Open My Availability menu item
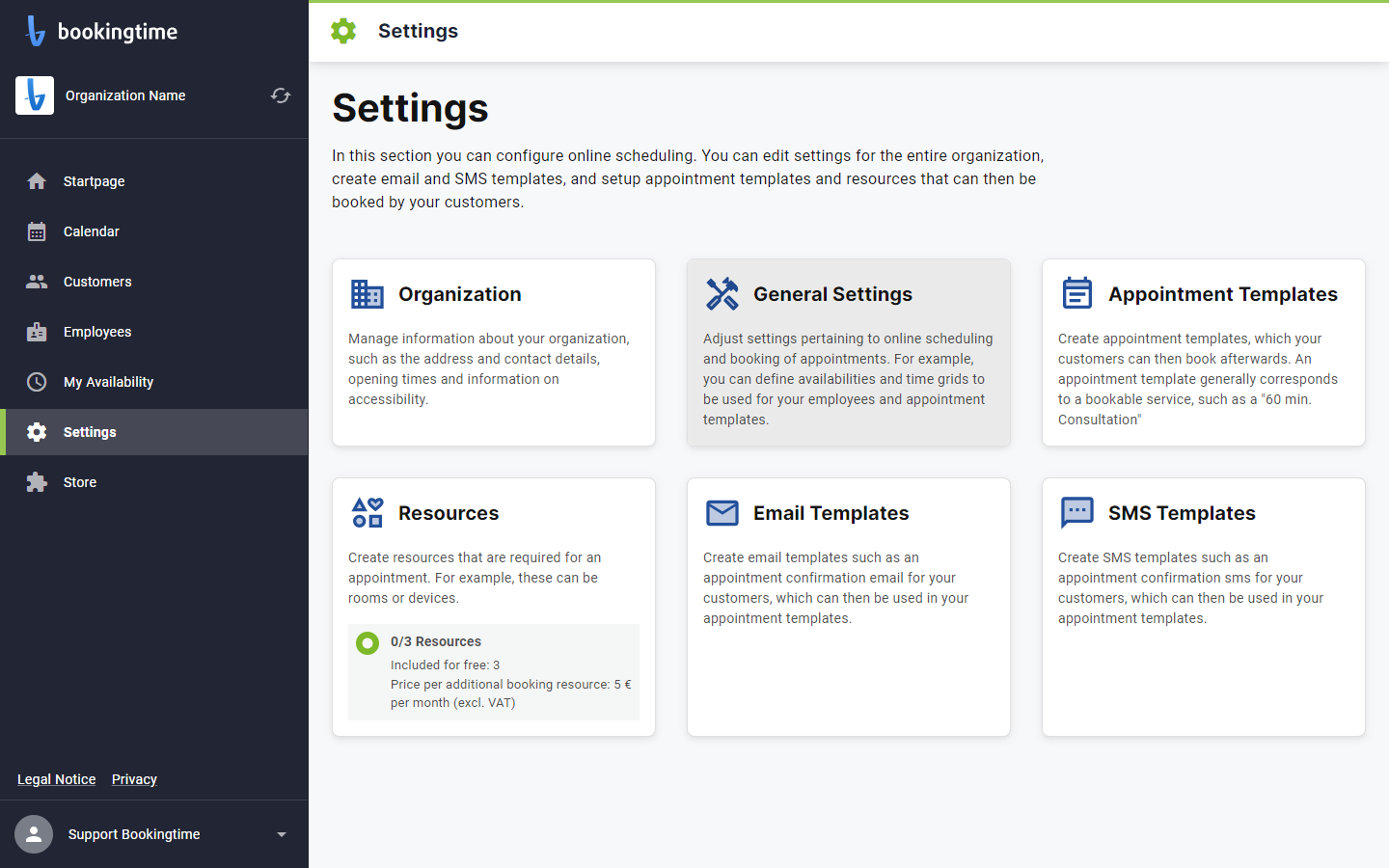 (x=154, y=382)
